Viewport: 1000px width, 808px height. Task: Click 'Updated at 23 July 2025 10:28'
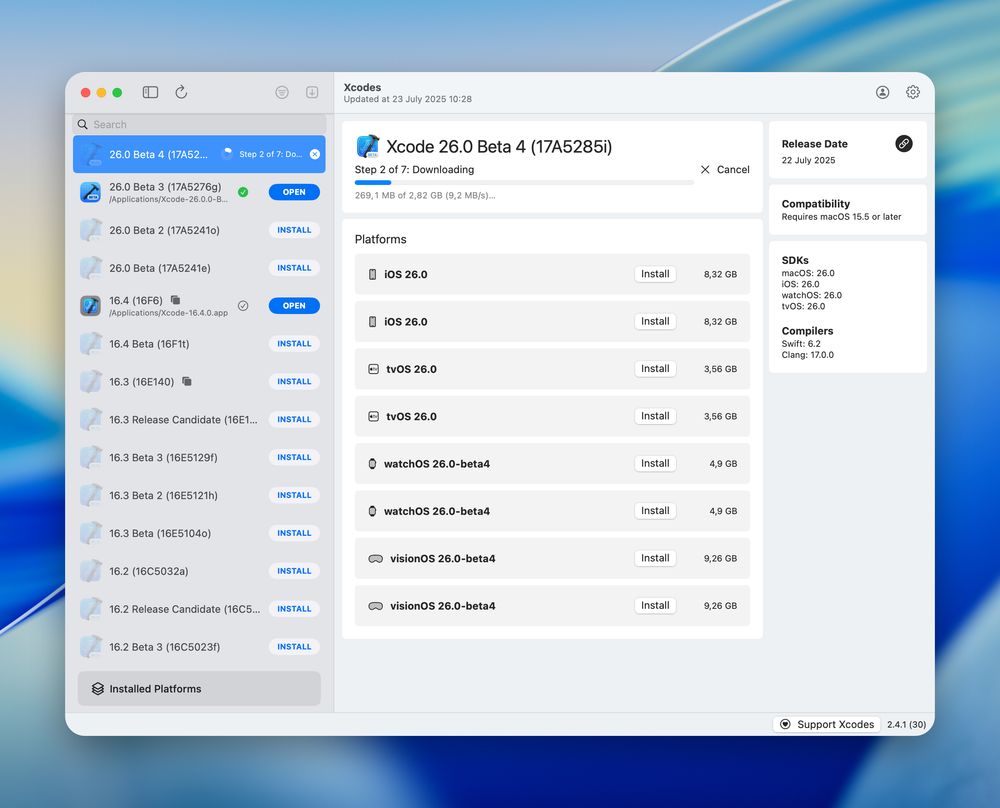[x=408, y=99]
